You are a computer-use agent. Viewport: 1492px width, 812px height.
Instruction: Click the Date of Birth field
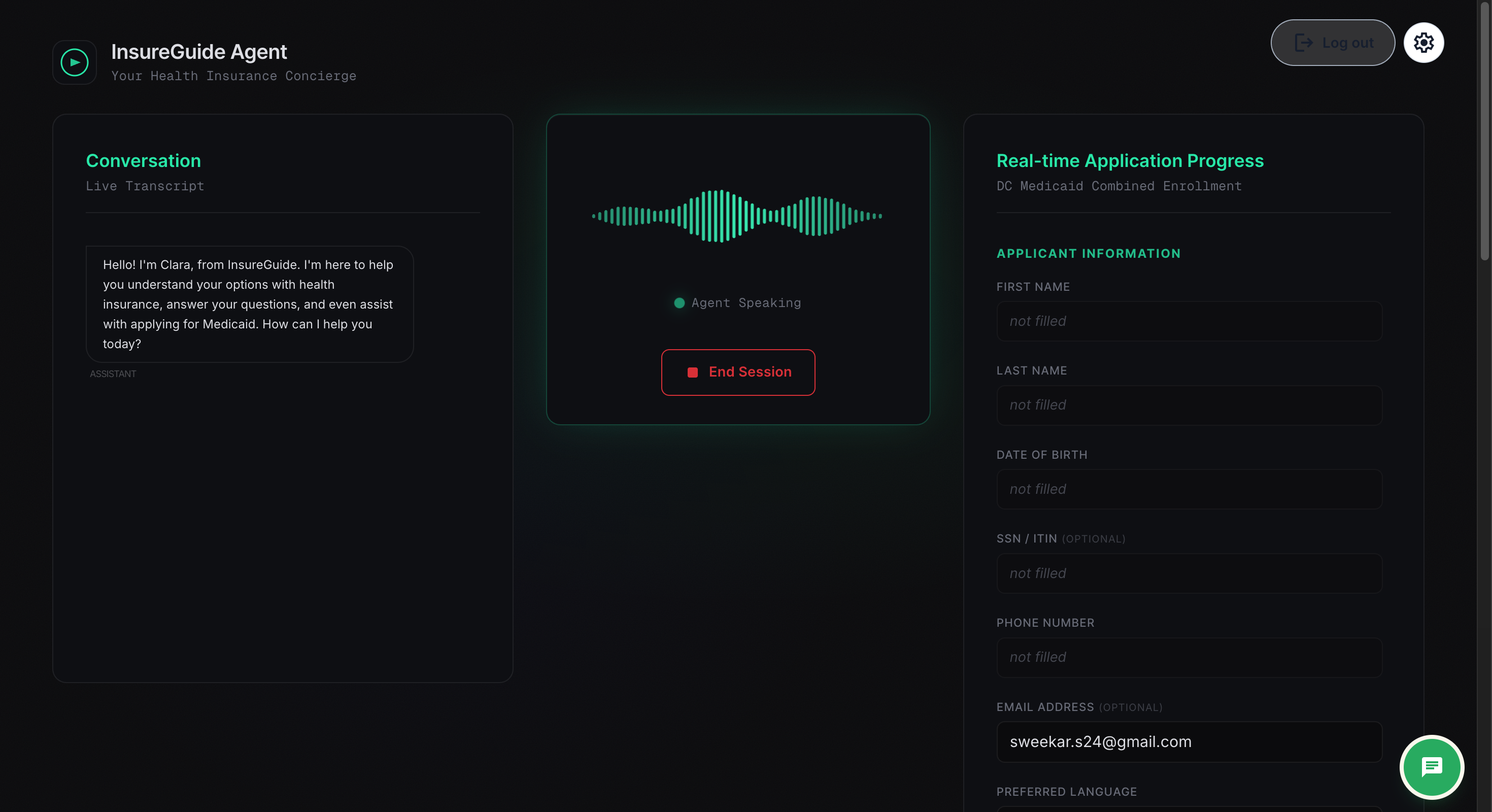[x=1189, y=489]
